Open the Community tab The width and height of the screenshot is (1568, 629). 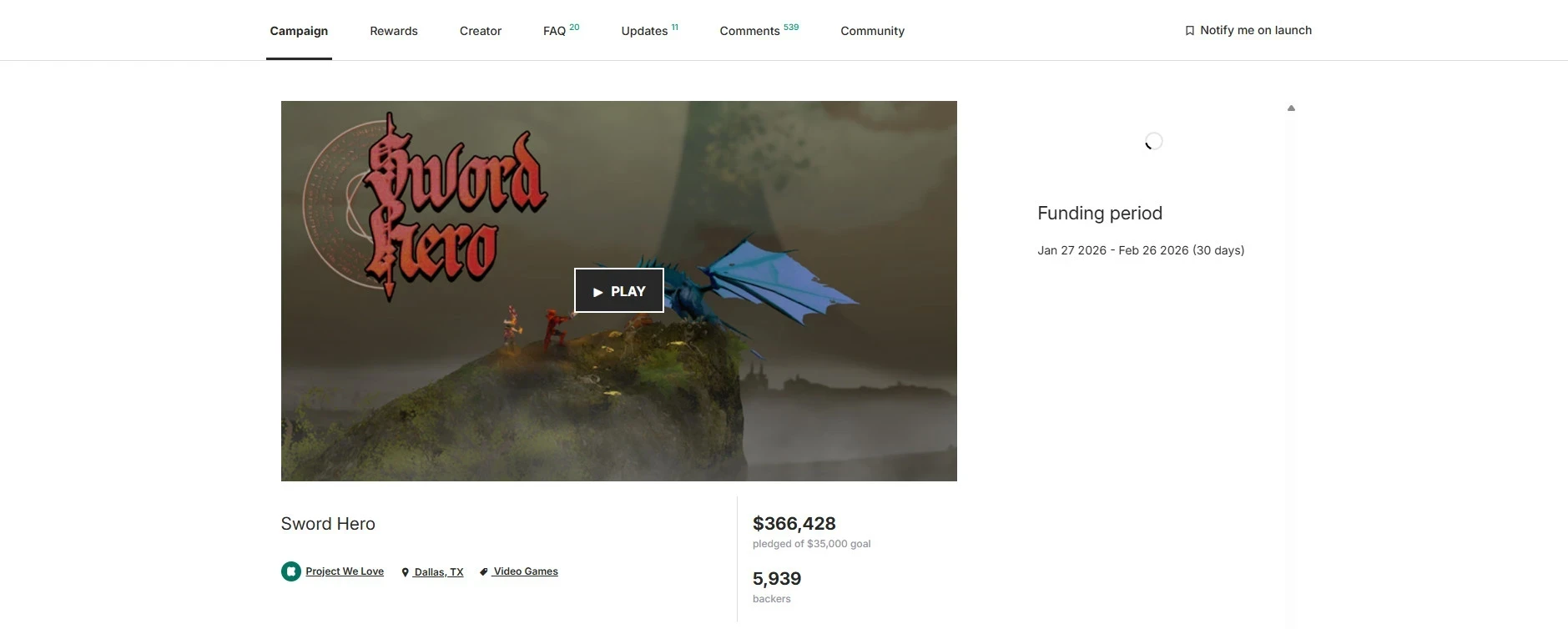[x=872, y=31]
